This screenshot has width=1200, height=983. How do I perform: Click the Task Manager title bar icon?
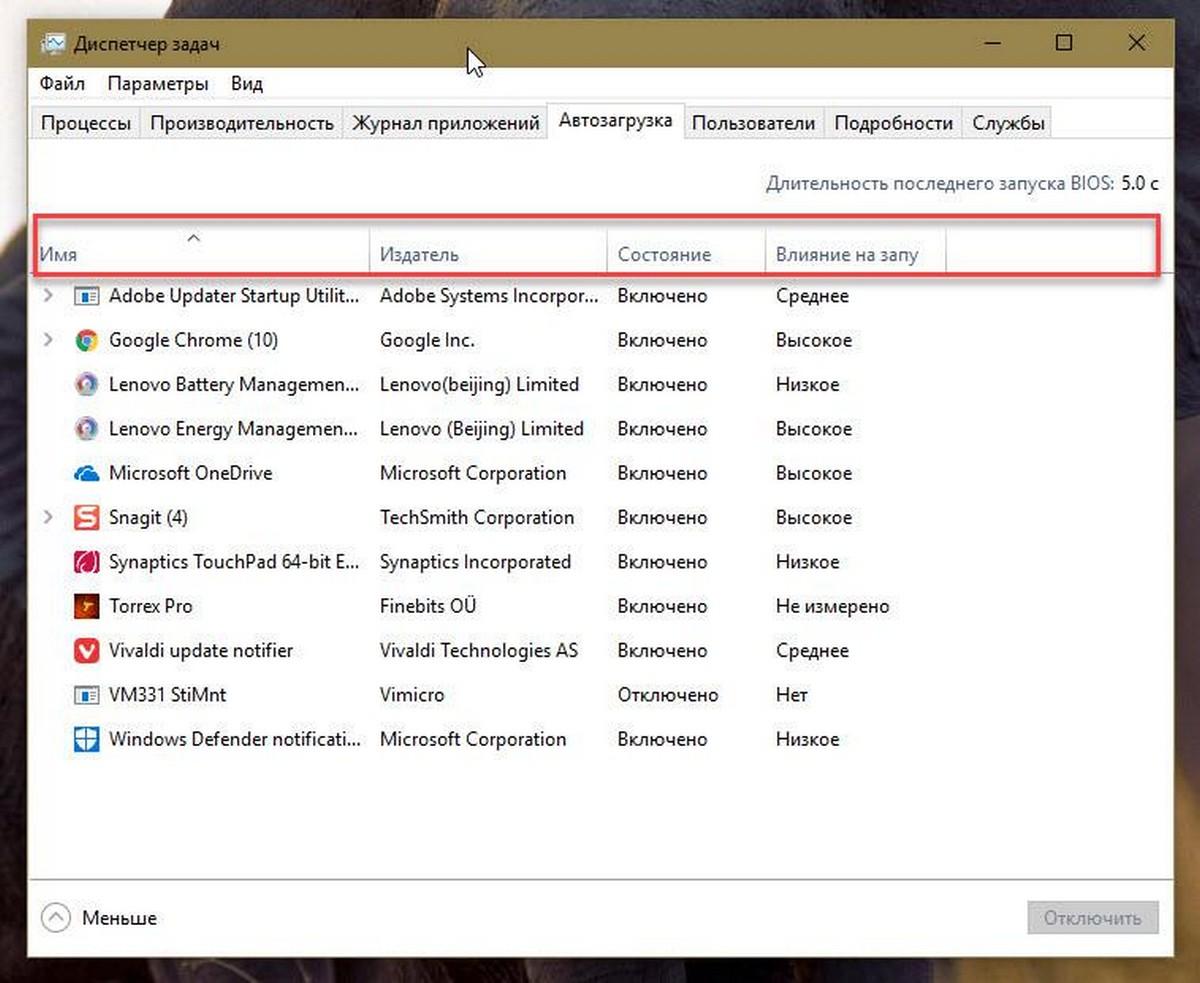[x=53, y=44]
